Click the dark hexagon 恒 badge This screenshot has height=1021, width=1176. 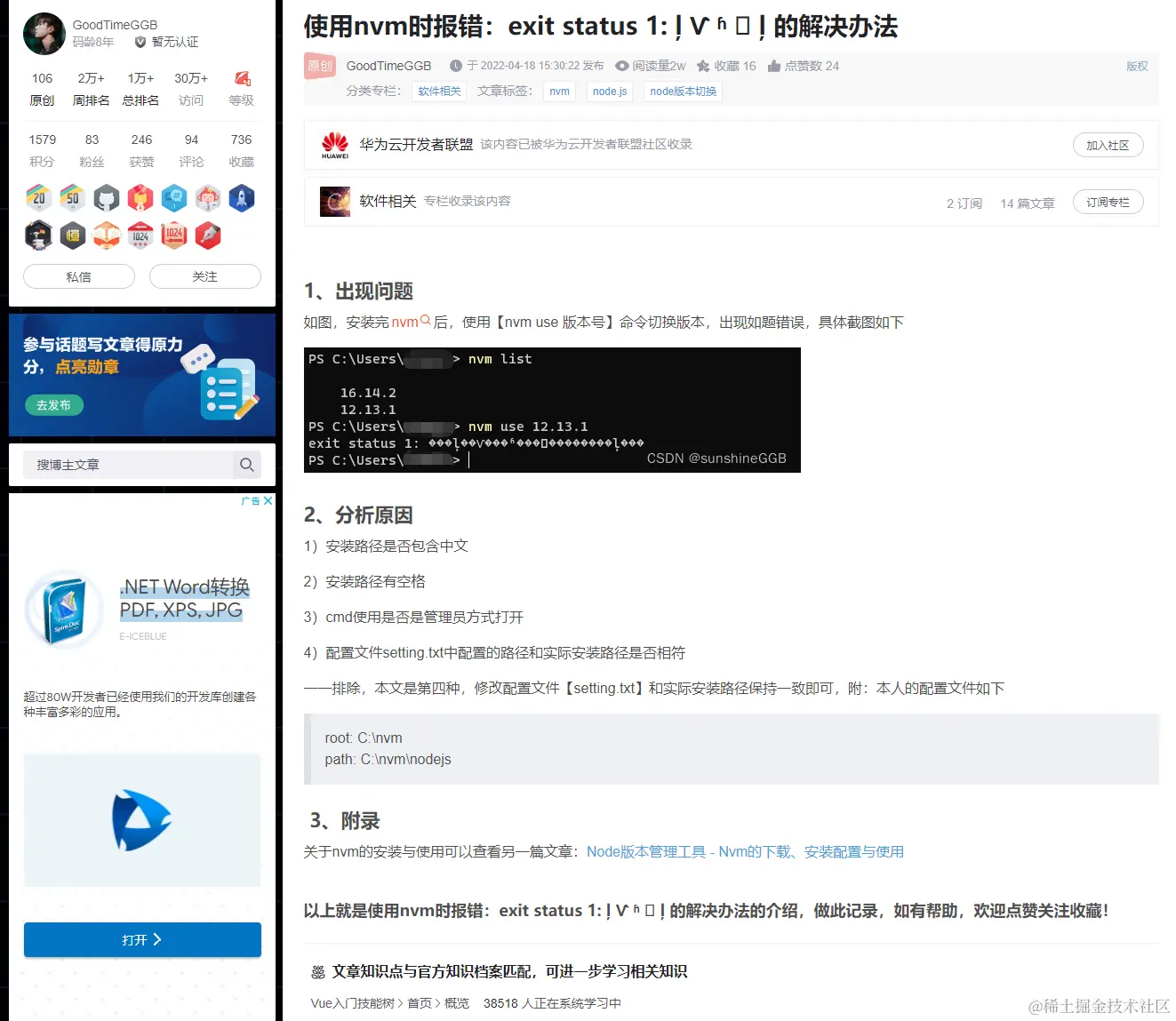[72, 235]
